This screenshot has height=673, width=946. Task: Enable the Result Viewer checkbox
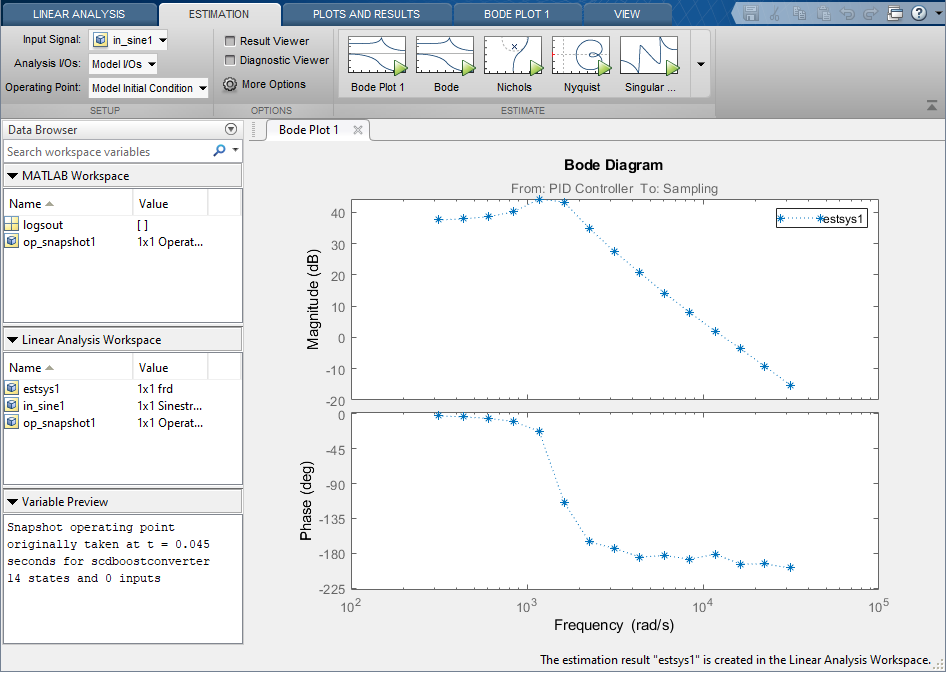tap(229, 41)
